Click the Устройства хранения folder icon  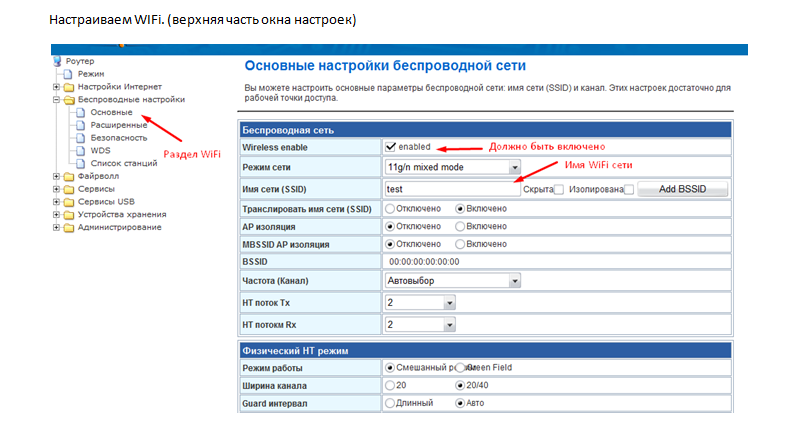(x=69, y=214)
